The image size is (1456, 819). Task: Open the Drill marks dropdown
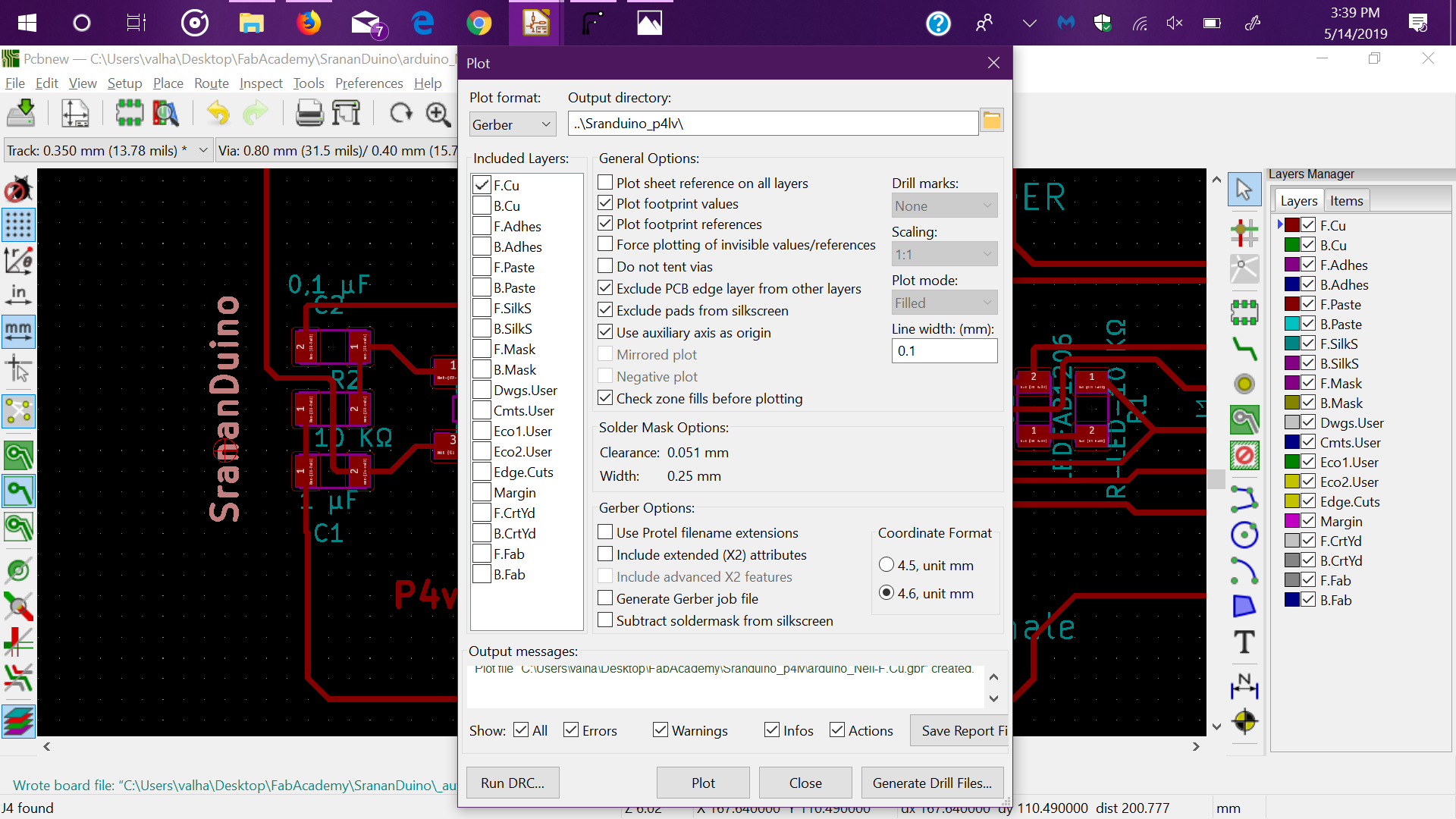click(943, 206)
